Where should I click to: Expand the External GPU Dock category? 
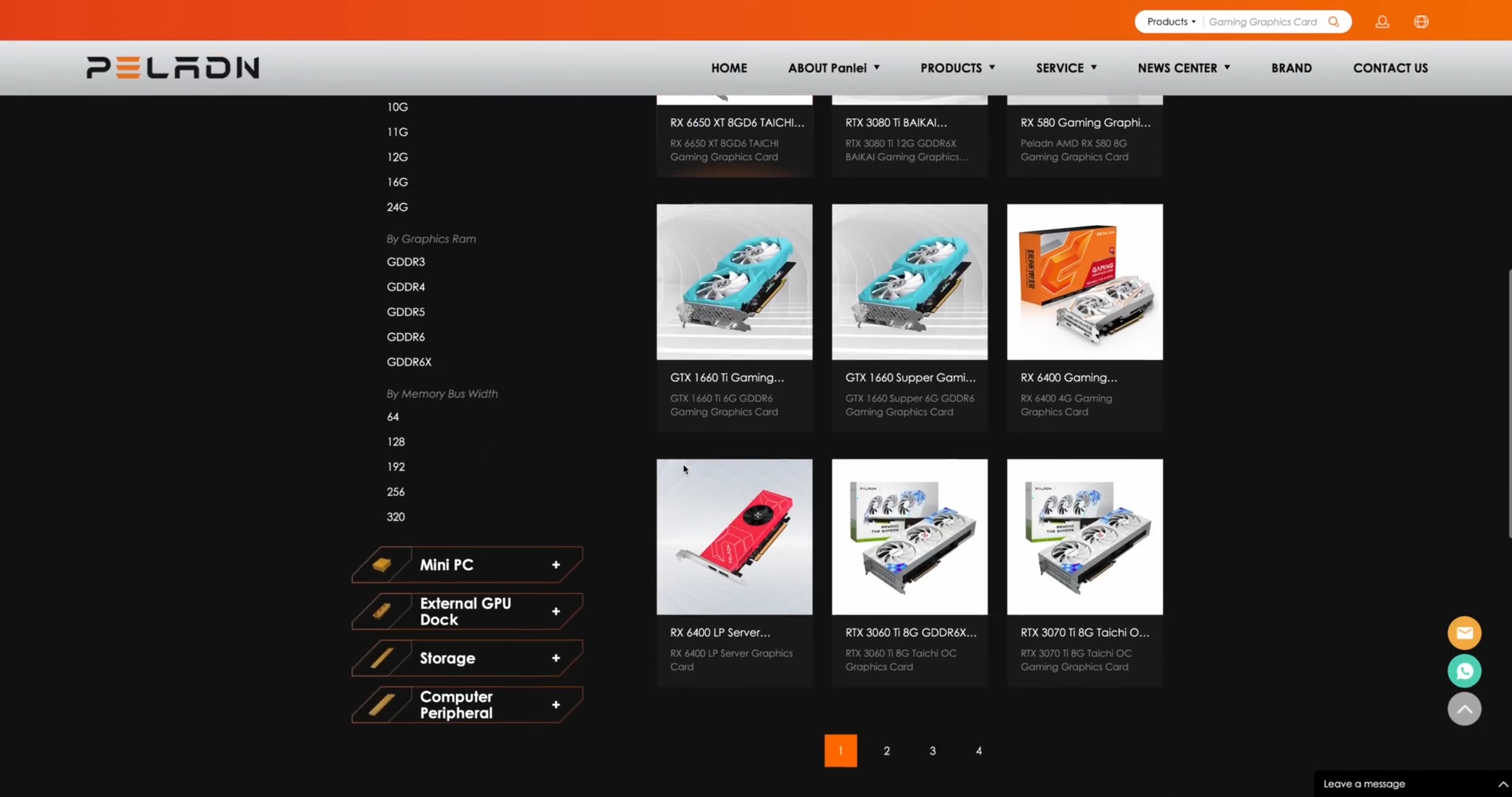point(555,611)
